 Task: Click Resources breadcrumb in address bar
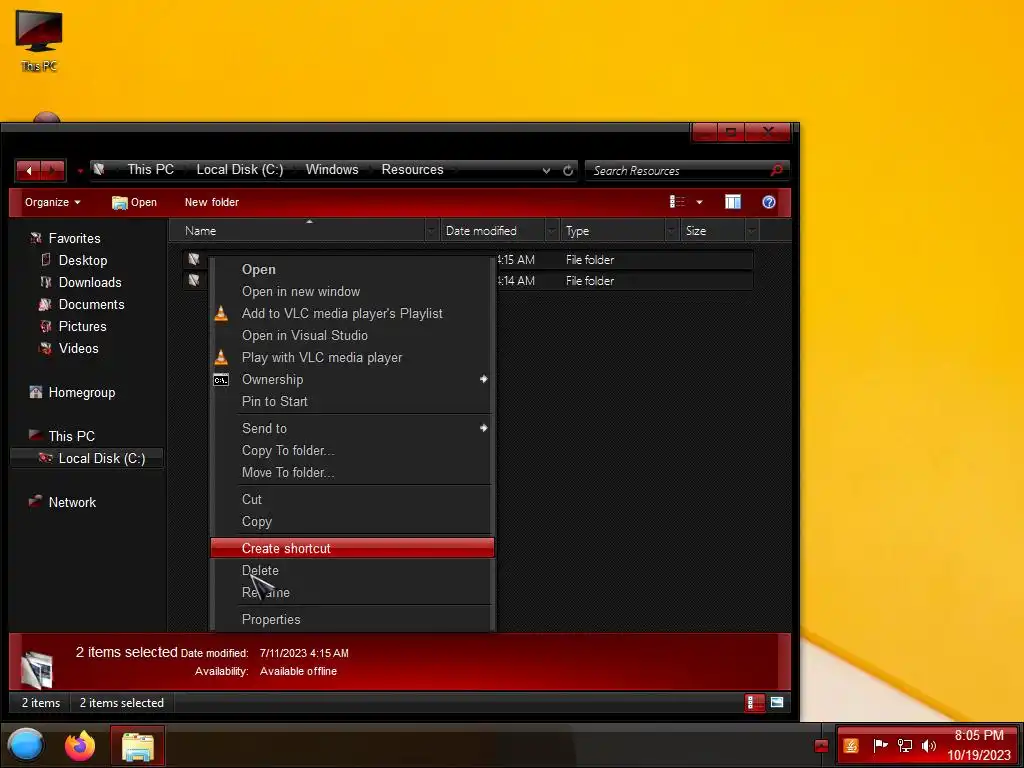coord(412,169)
